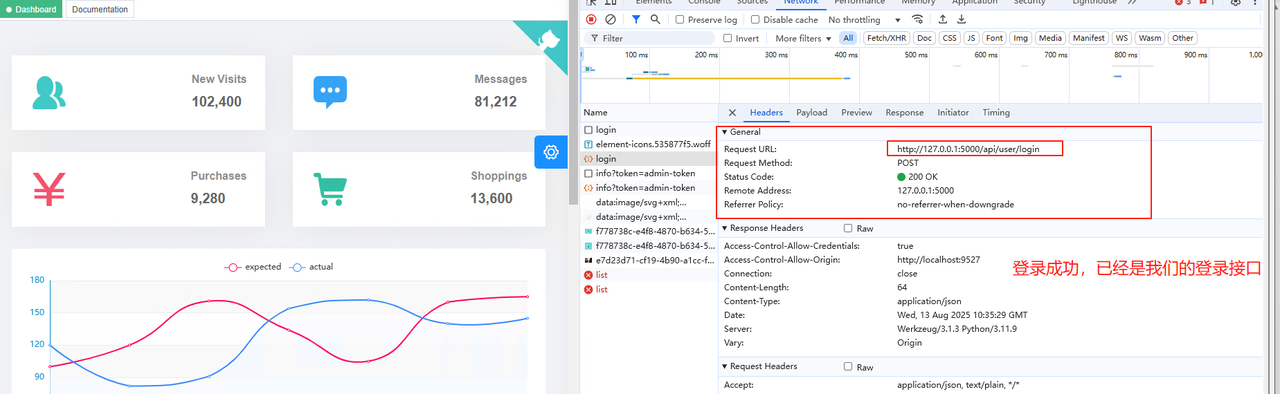Open network conditions wifi icon
The height and width of the screenshot is (394, 1280).
[x=917, y=19]
